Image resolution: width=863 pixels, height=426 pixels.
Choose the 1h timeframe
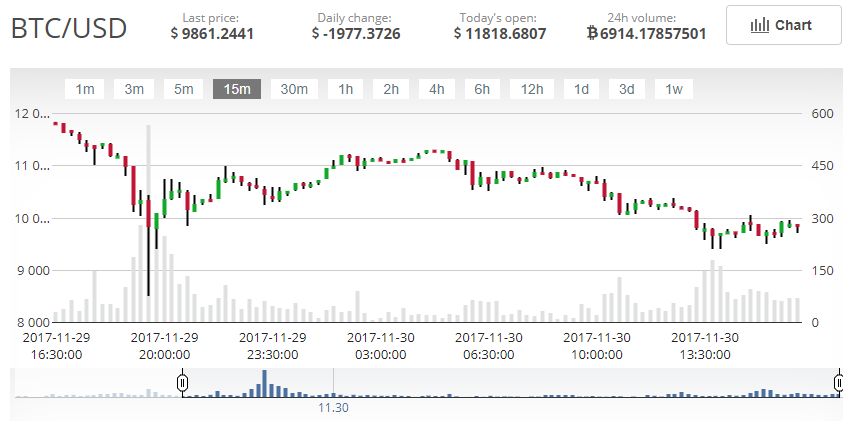(345, 89)
